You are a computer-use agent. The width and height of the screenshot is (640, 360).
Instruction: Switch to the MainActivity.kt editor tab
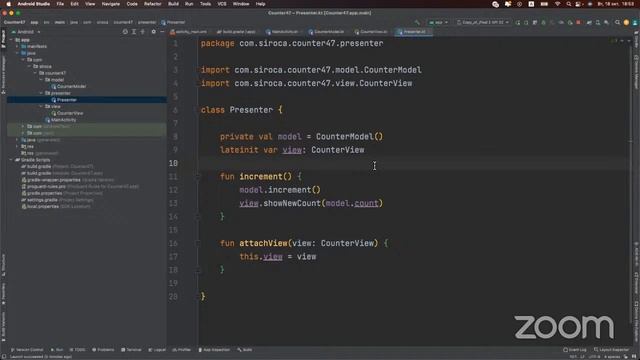(x=282, y=32)
